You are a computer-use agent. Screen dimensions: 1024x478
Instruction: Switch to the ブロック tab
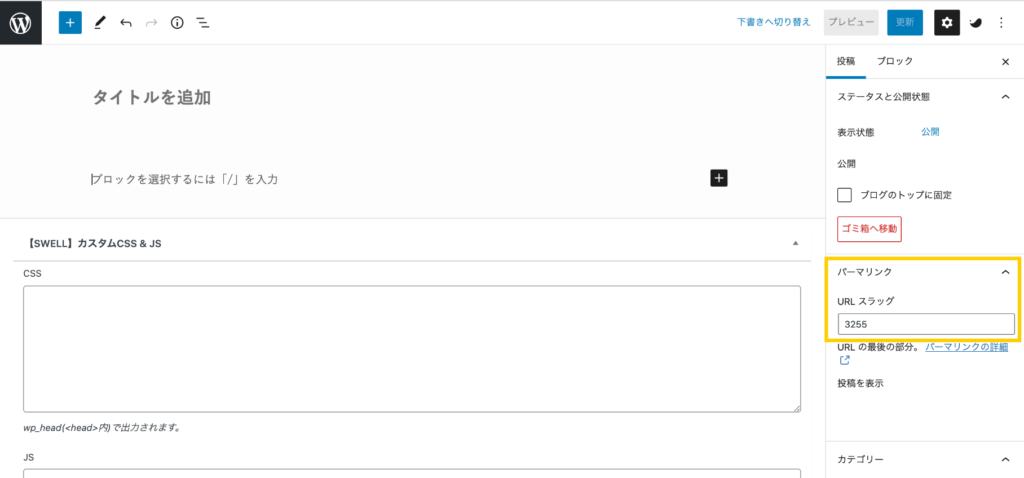tap(895, 61)
